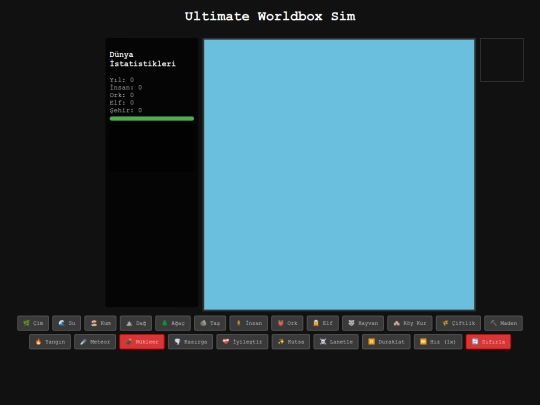The width and height of the screenshot is (540, 405).
Task: Select the Lanetle curse tool
Action: (336, 342)
